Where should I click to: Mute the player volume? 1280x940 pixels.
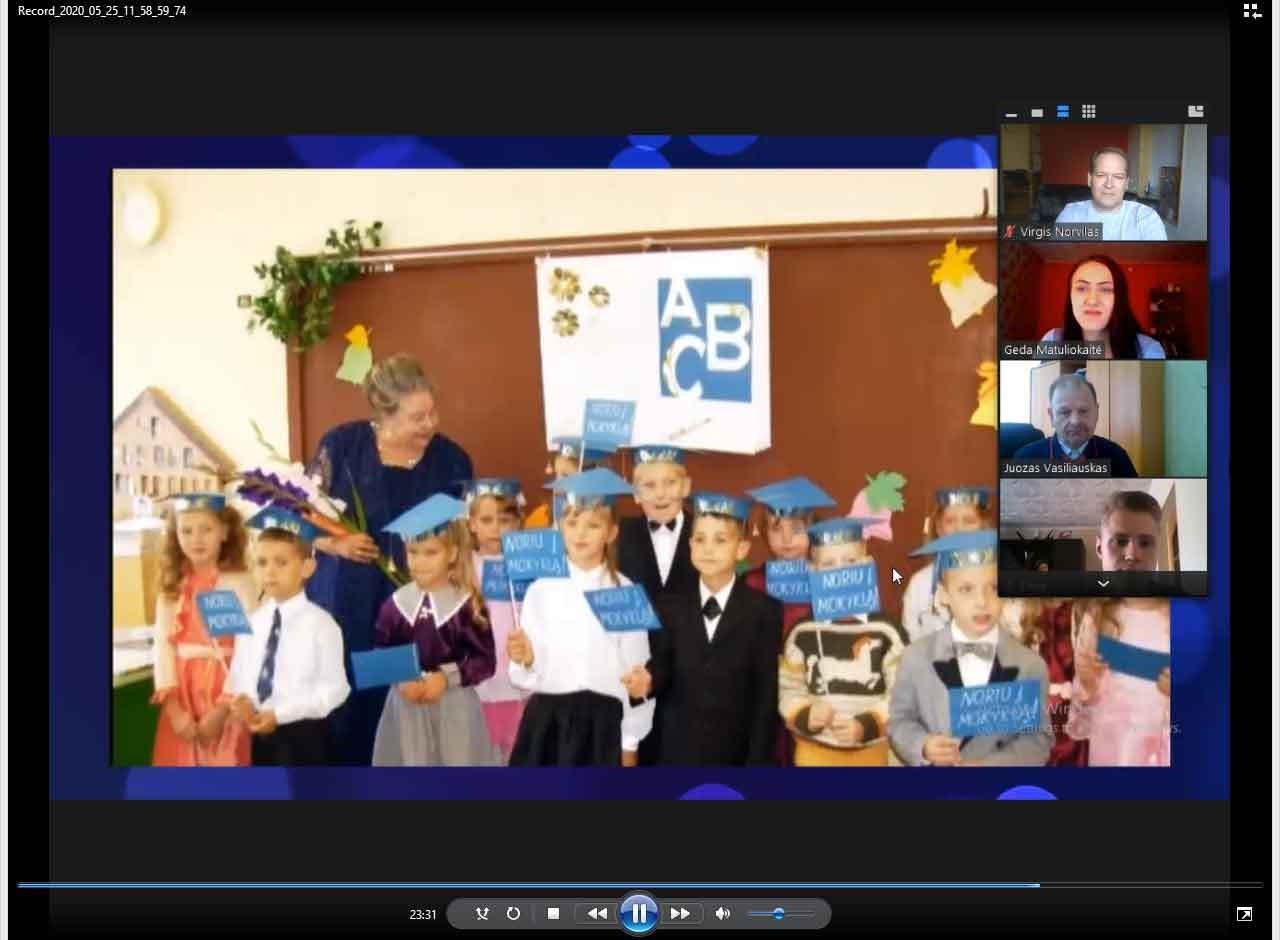pyautogui.click(x=723, y=913)
